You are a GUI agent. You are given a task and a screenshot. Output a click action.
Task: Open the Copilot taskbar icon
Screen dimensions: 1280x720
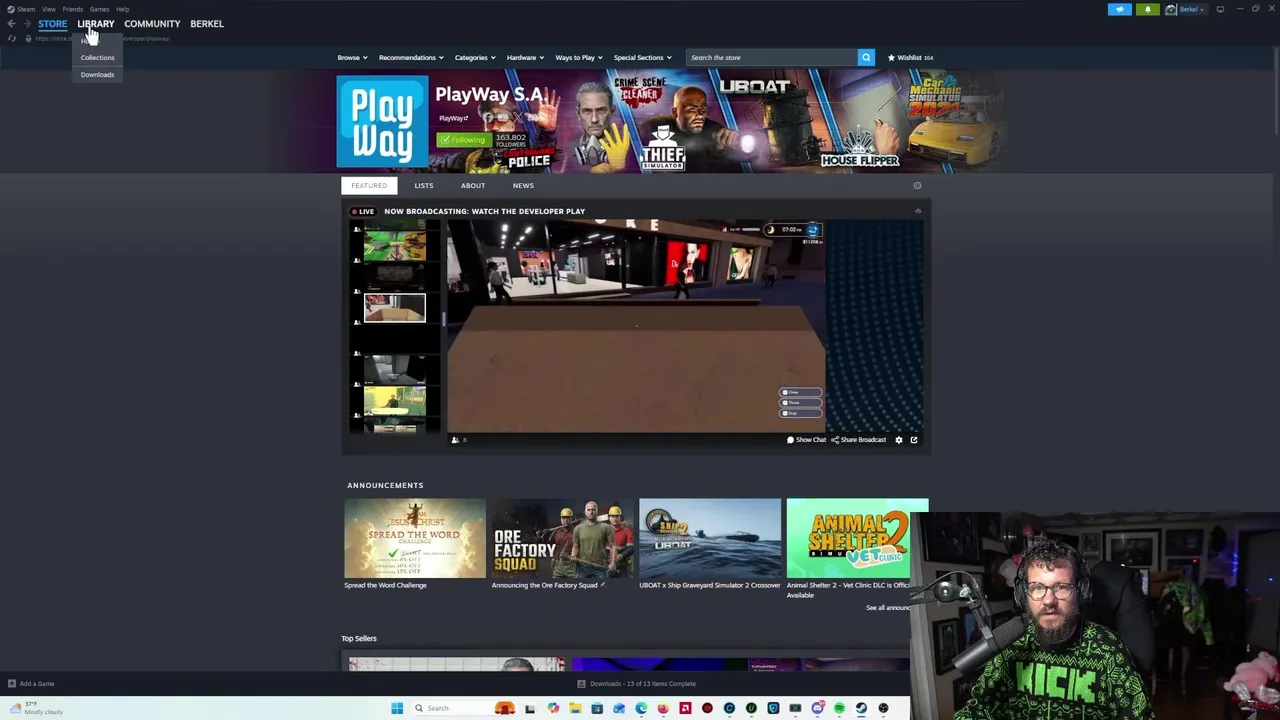point(553,708)
